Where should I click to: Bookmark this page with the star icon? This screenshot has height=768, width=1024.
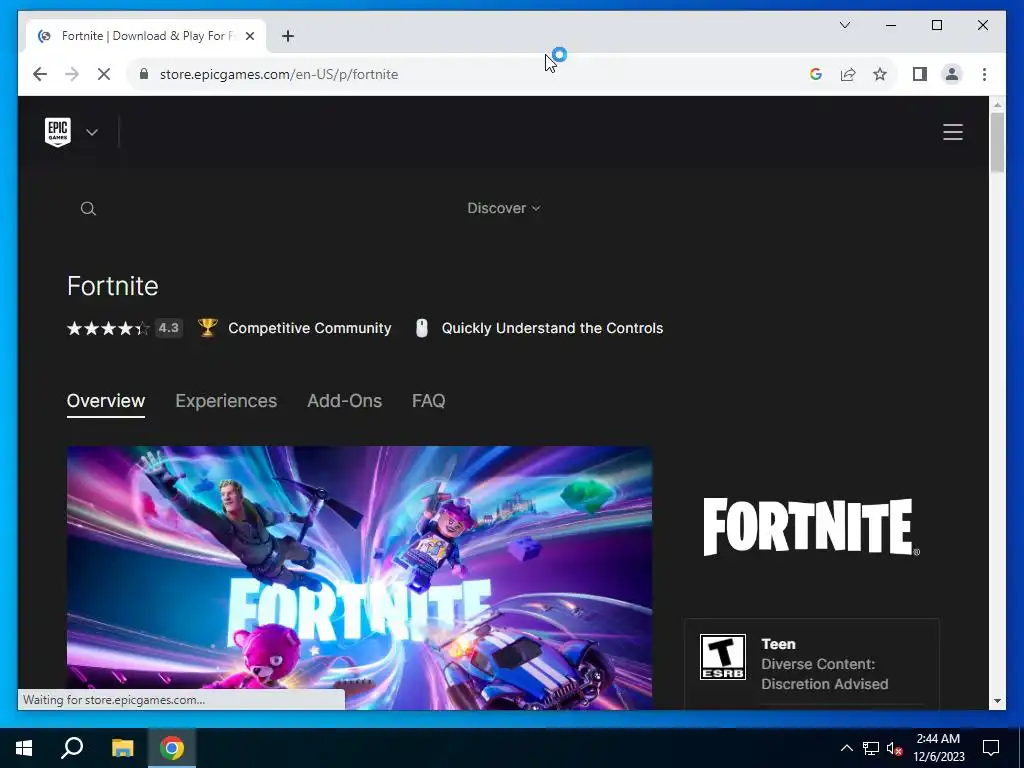pos(880,74)
